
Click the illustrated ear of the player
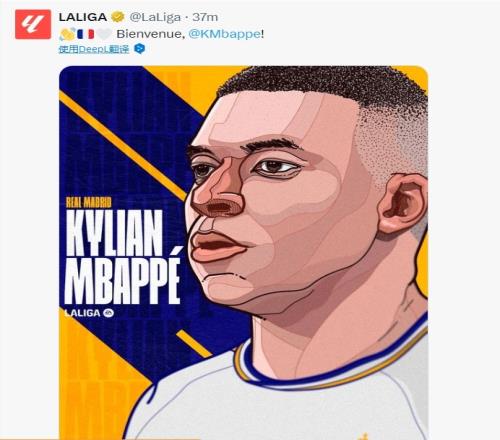pos(403,204)
